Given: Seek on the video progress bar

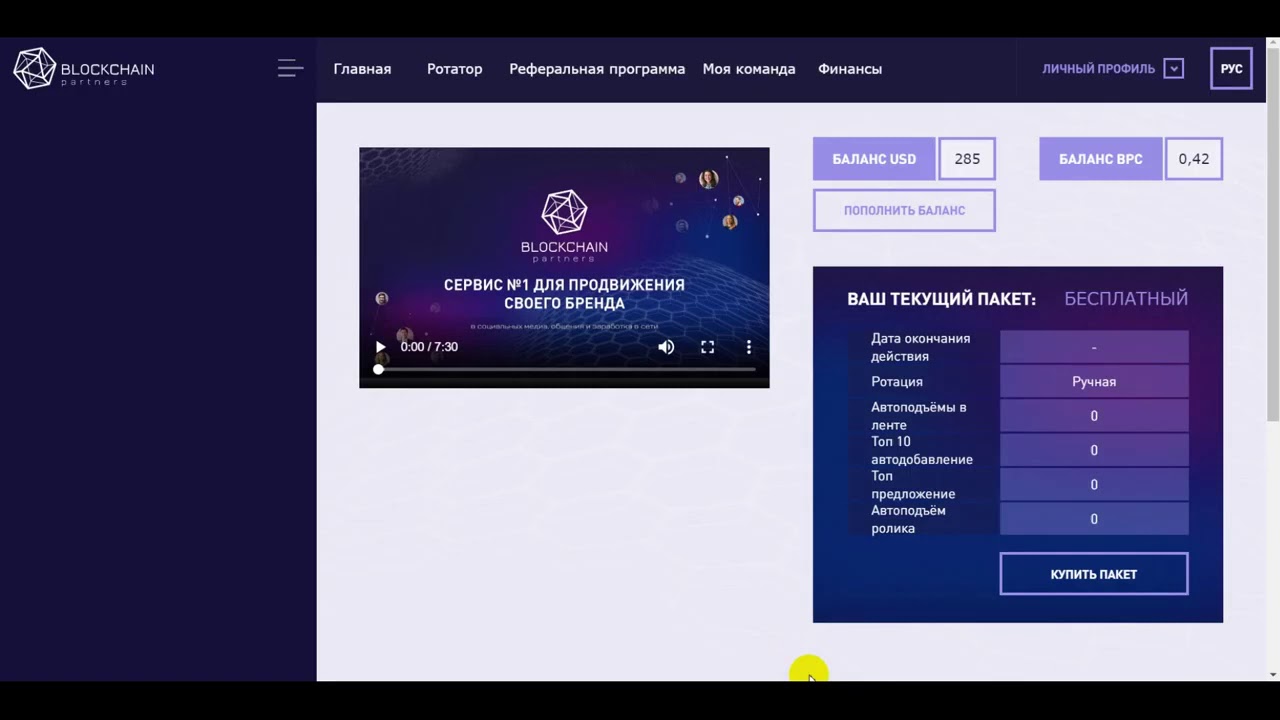Looking at the screenshot, I should 566,370.
